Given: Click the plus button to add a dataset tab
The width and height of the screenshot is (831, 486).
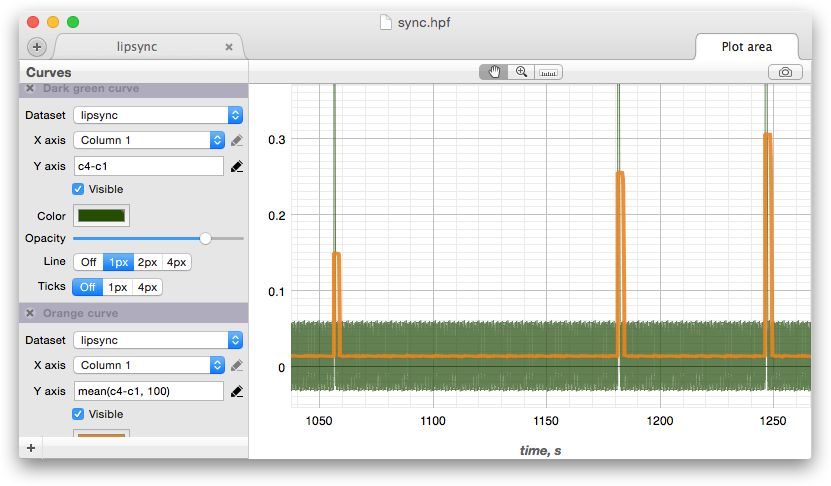Looking at the screenshot, I should pyautogui.click(x=36, y=47).
